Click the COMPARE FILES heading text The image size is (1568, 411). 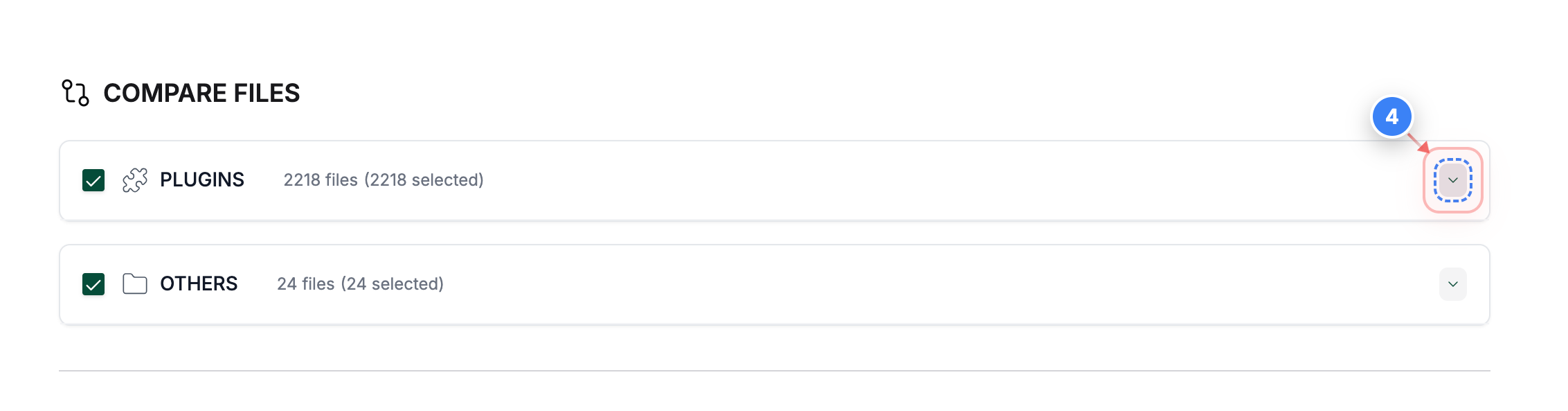click(x=202, y=92)
